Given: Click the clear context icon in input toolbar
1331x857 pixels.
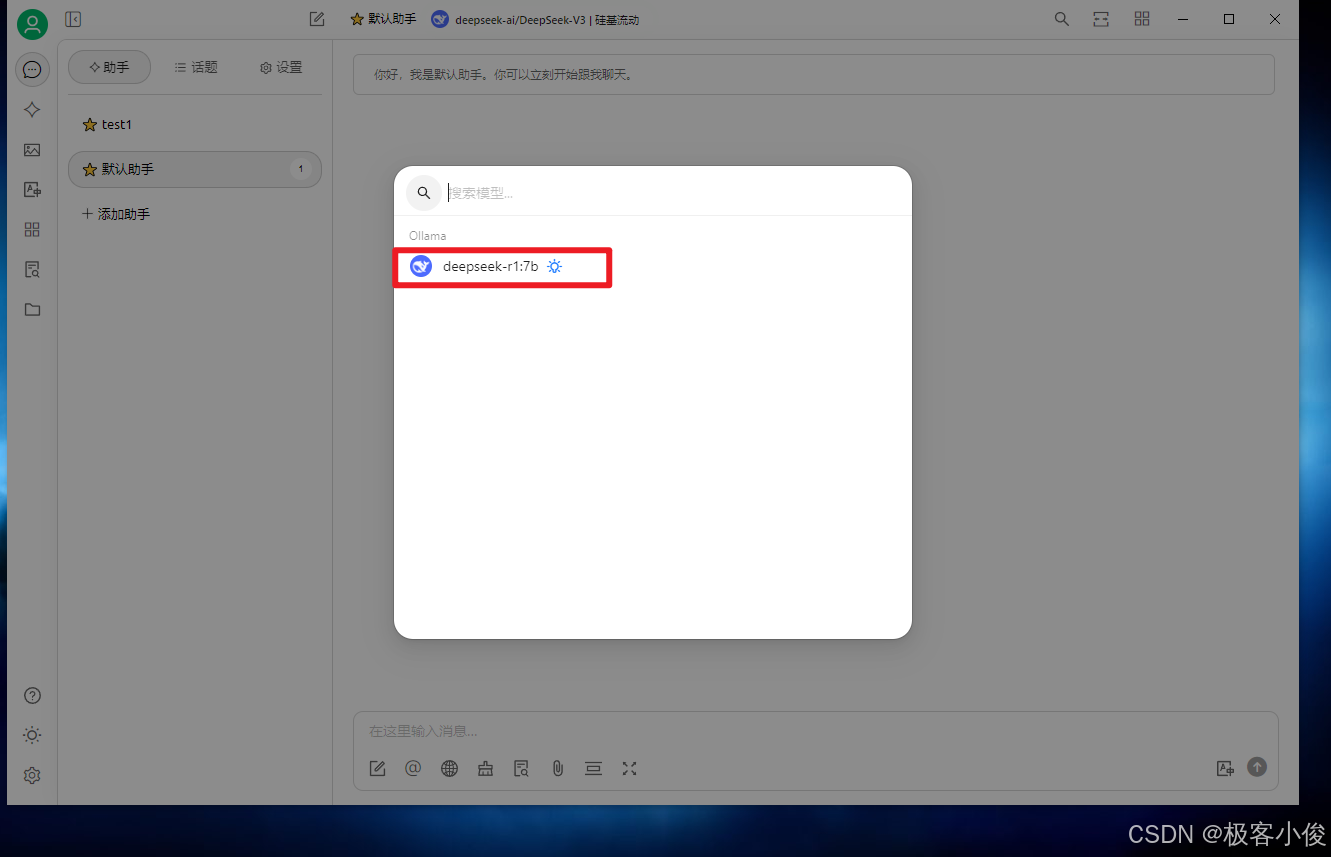Looking at the screenshot, I should (x=593, y=768).
